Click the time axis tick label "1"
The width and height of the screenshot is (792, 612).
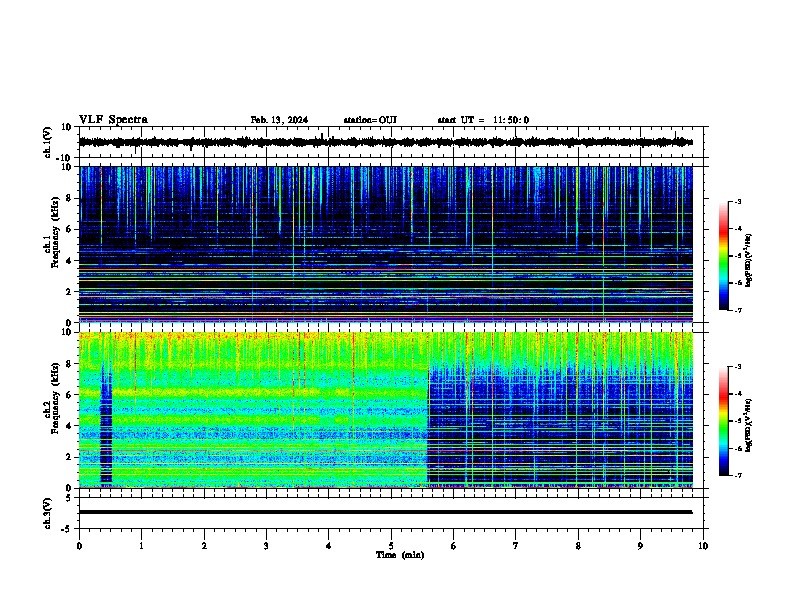tap(141, 546)
